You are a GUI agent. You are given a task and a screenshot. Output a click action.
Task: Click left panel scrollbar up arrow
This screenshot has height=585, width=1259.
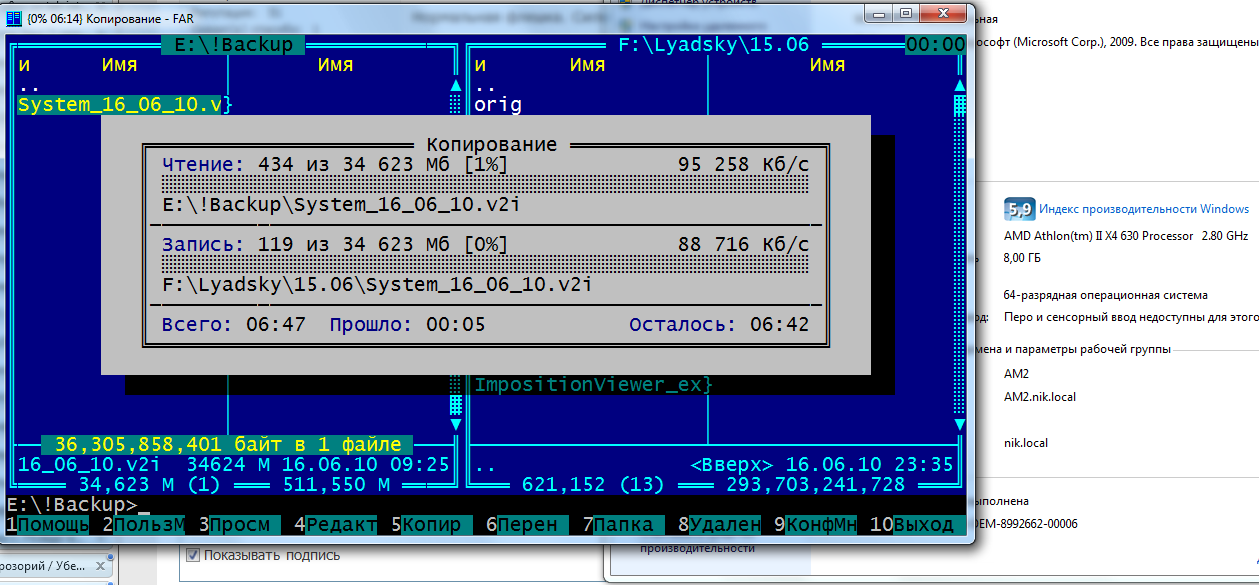click(456, 85)
